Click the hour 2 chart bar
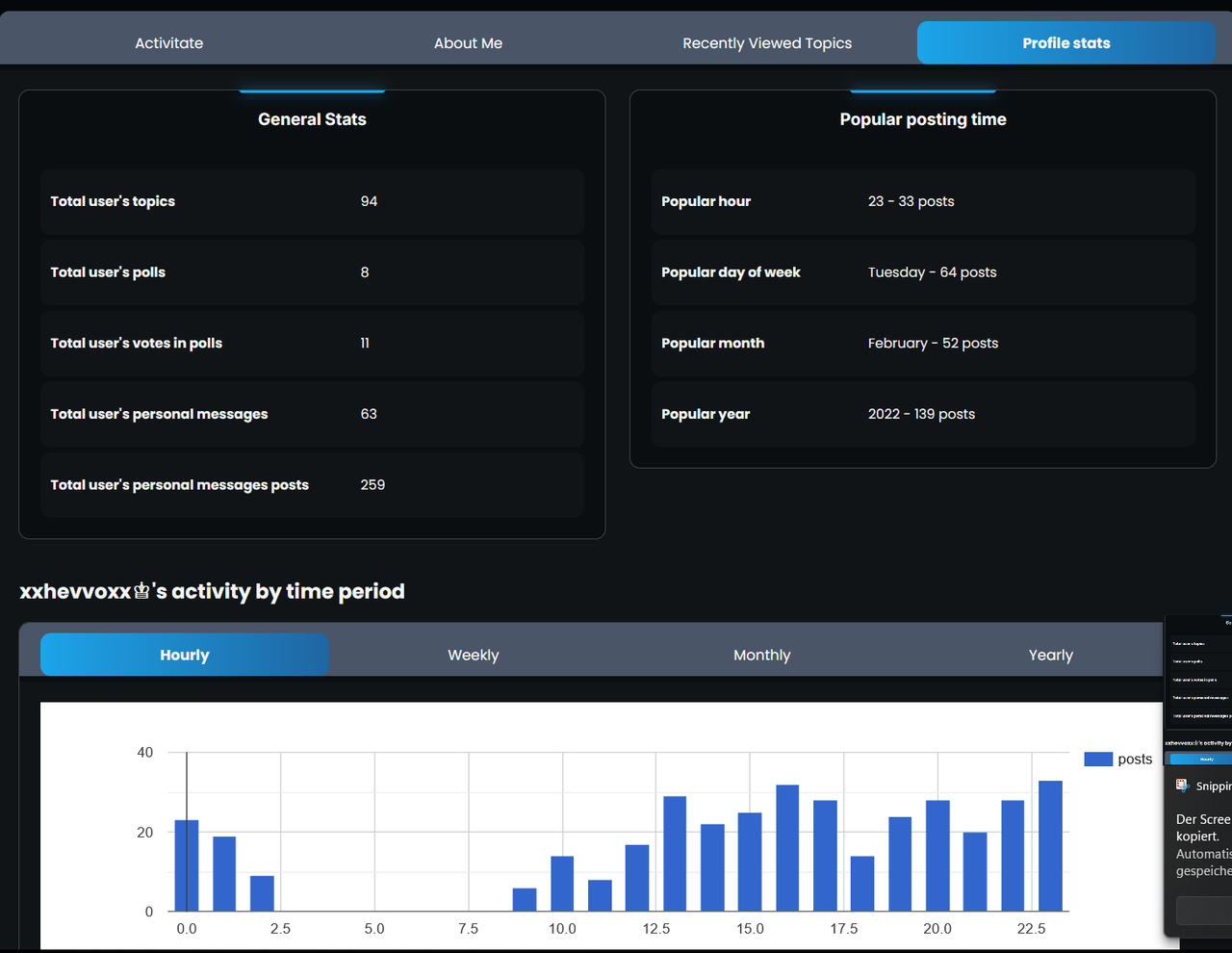Image resolution: width=1232 pixels, height=953 pixels. [x=262, y=893]
